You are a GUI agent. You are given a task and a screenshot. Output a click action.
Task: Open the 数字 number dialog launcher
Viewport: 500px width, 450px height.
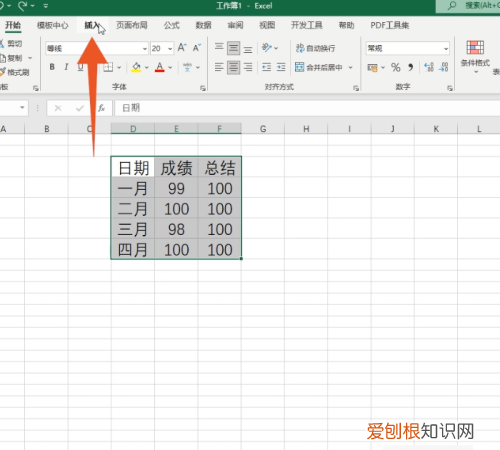pos(450,88)
